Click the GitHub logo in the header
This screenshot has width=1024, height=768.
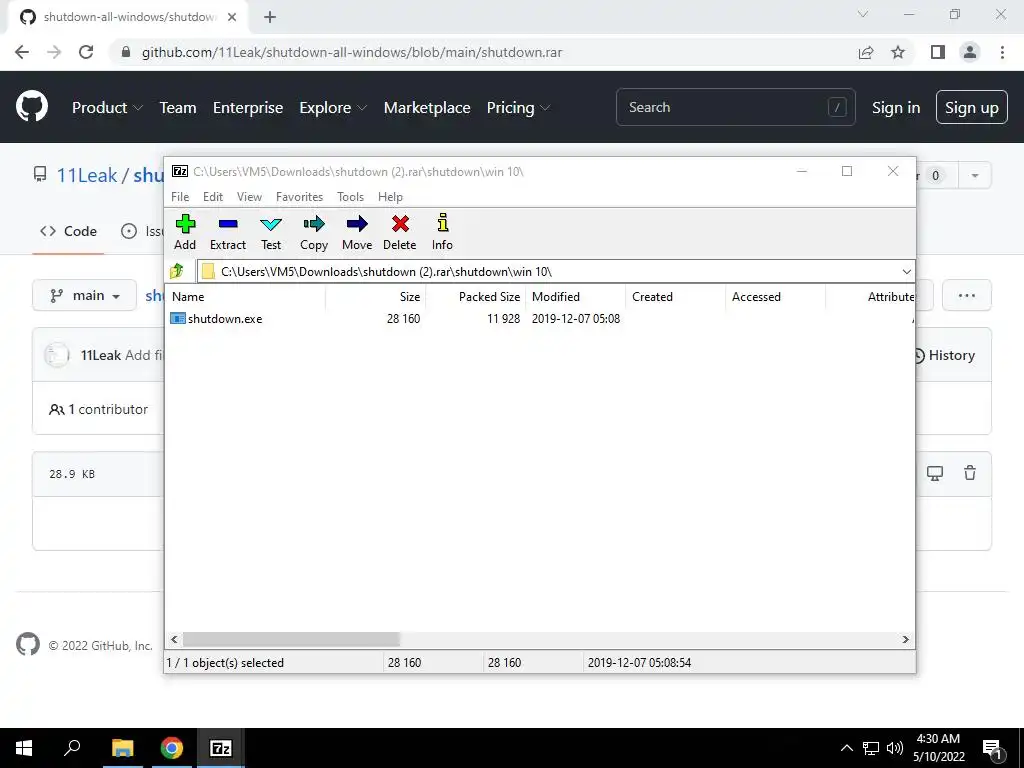click(31, 107)
